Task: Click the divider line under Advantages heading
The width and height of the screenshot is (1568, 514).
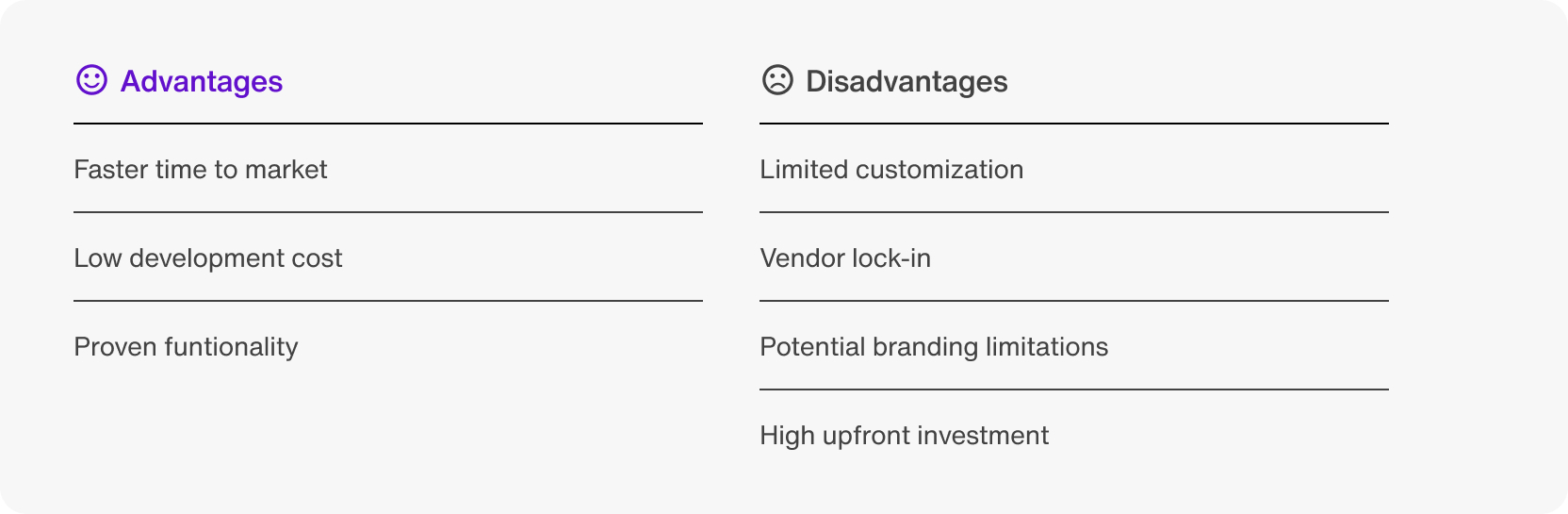Action: click(x=388, y=124)
